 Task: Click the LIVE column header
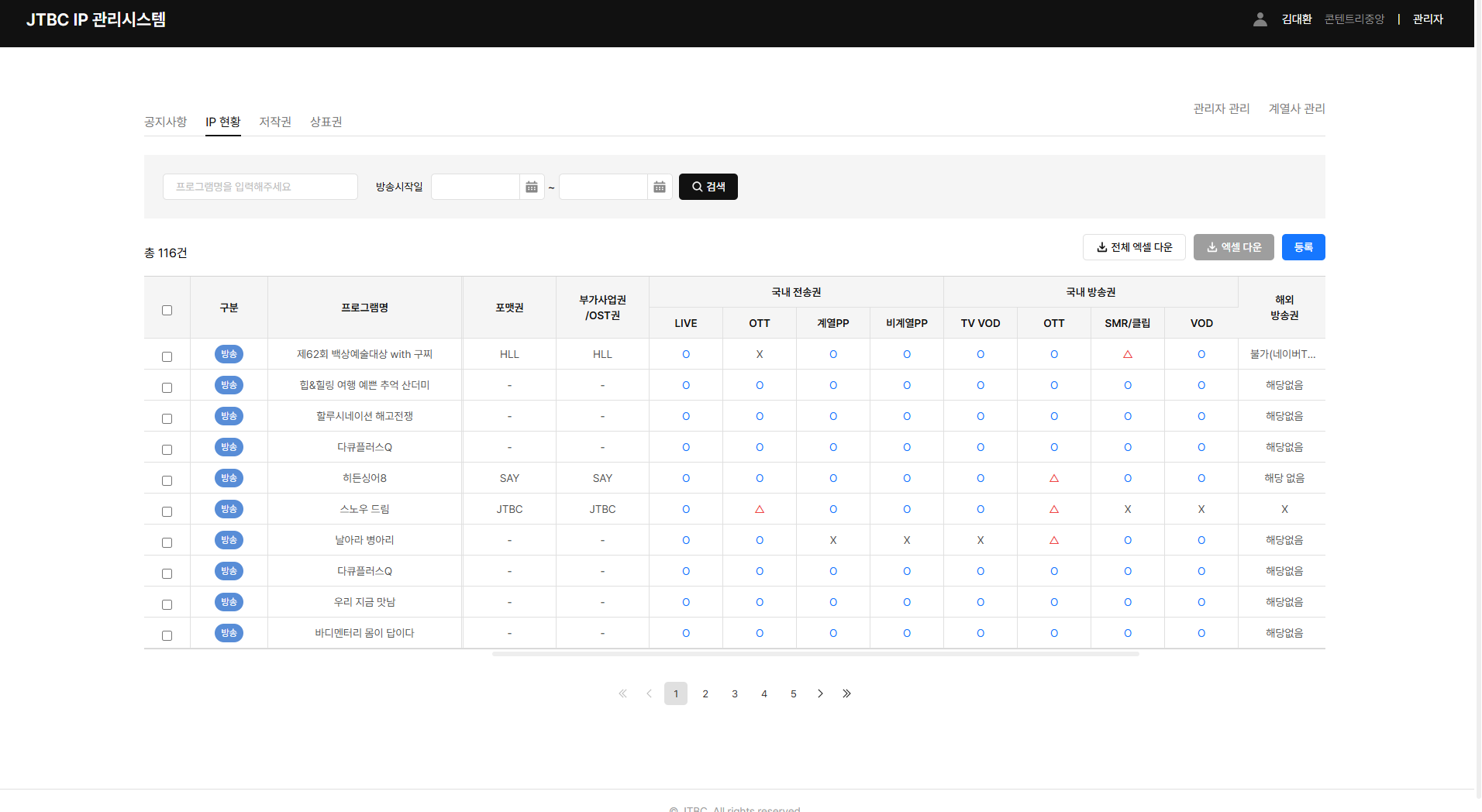point(686,323)
